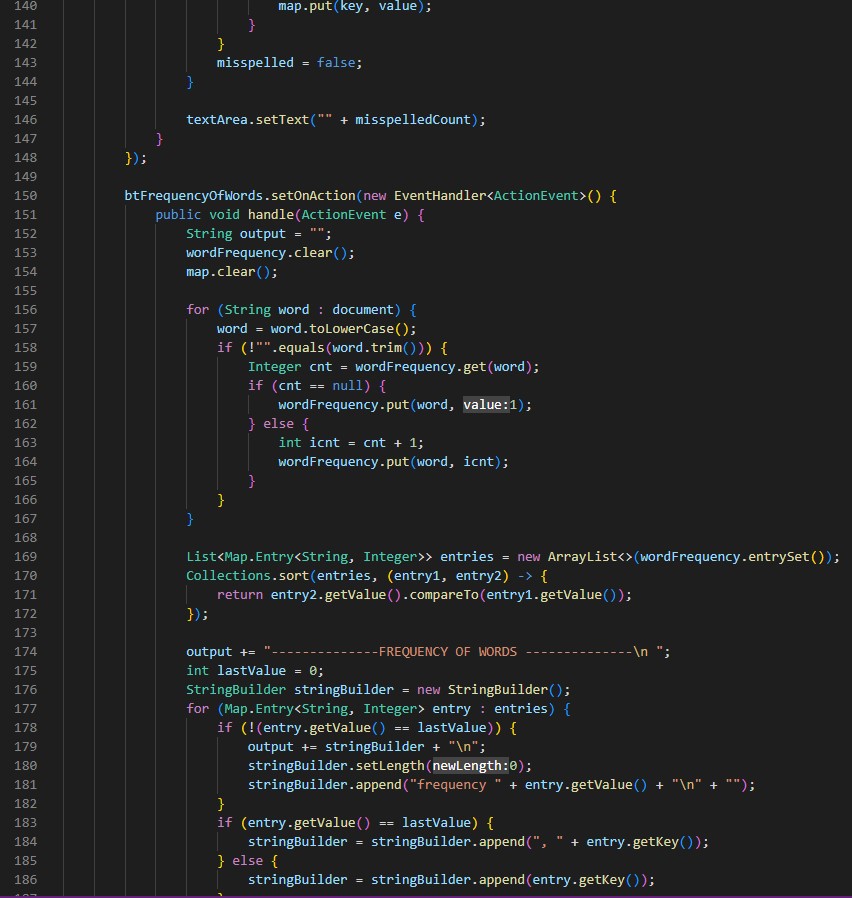Click 'misspelled' variable on line 143
Viewport: 852px width, 898px height.
[x=255, y=62]
